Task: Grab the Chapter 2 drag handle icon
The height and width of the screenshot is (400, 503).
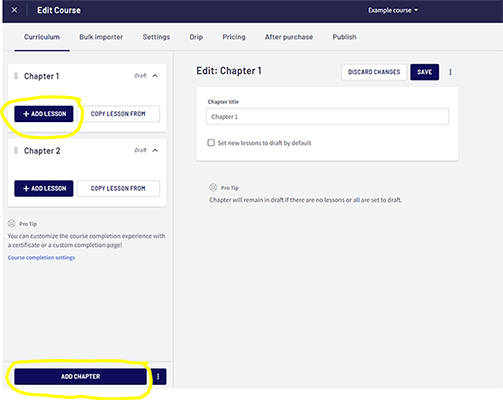Action: 16,151
